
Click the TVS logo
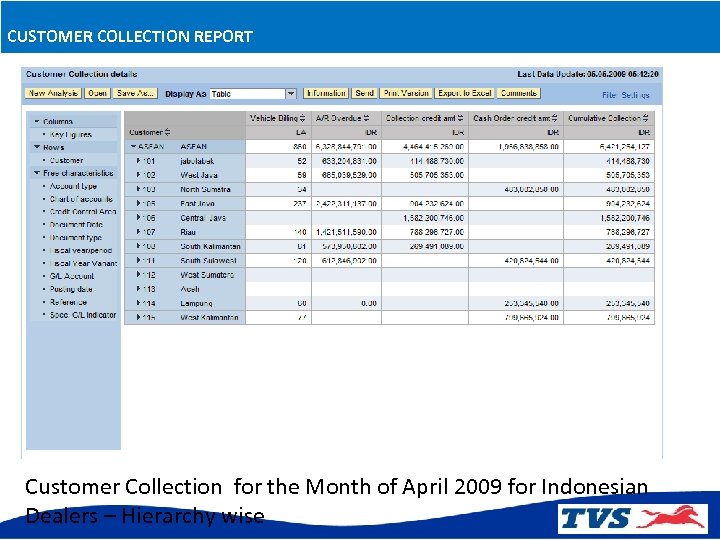point(633,518)
